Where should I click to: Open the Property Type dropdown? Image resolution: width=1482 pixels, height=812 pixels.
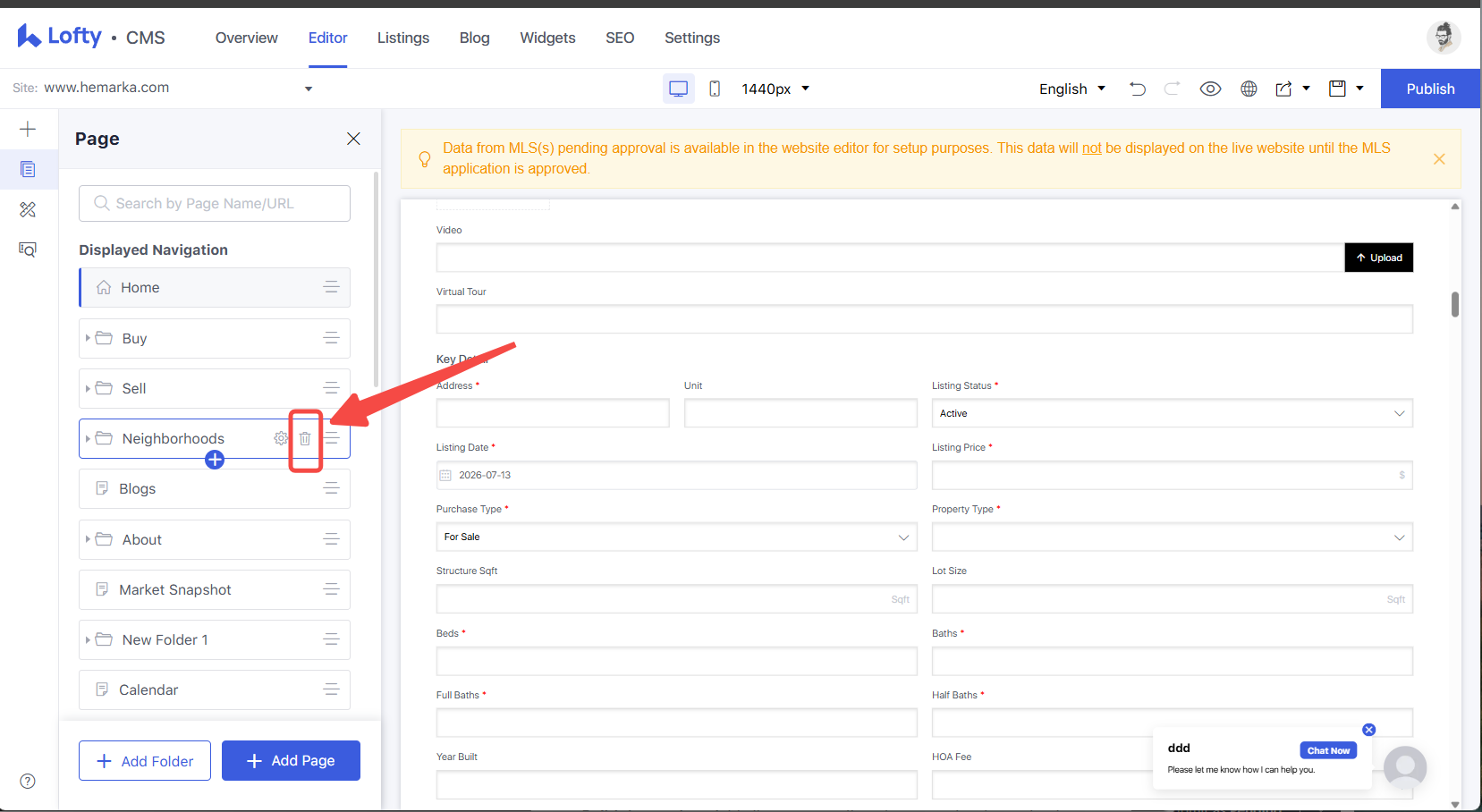(x=1172, y=537)
